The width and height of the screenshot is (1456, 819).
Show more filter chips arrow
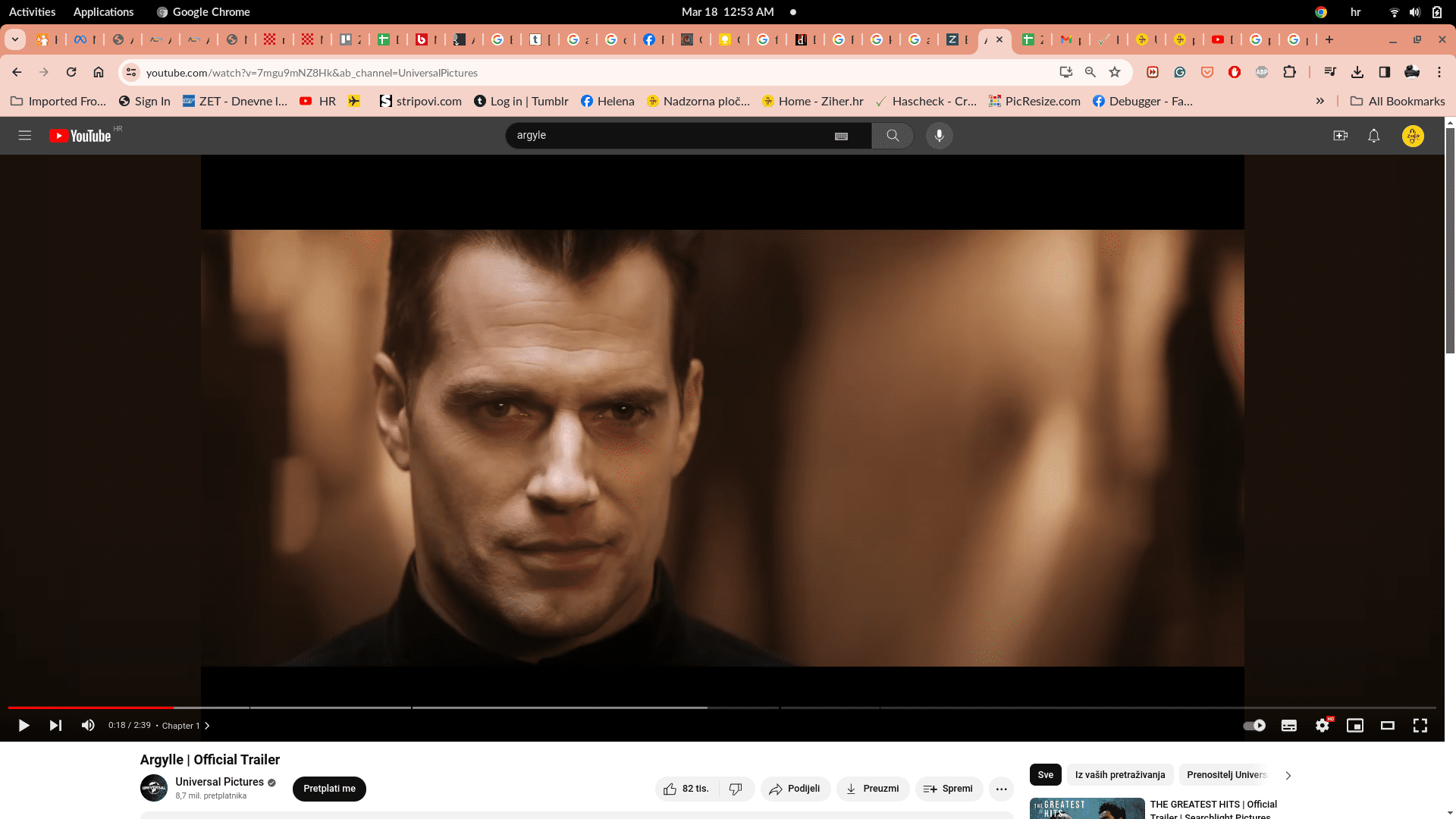(1288, 775)
